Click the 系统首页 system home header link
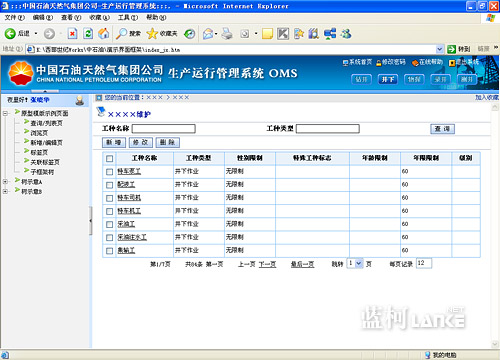 (x=357, y=62)
